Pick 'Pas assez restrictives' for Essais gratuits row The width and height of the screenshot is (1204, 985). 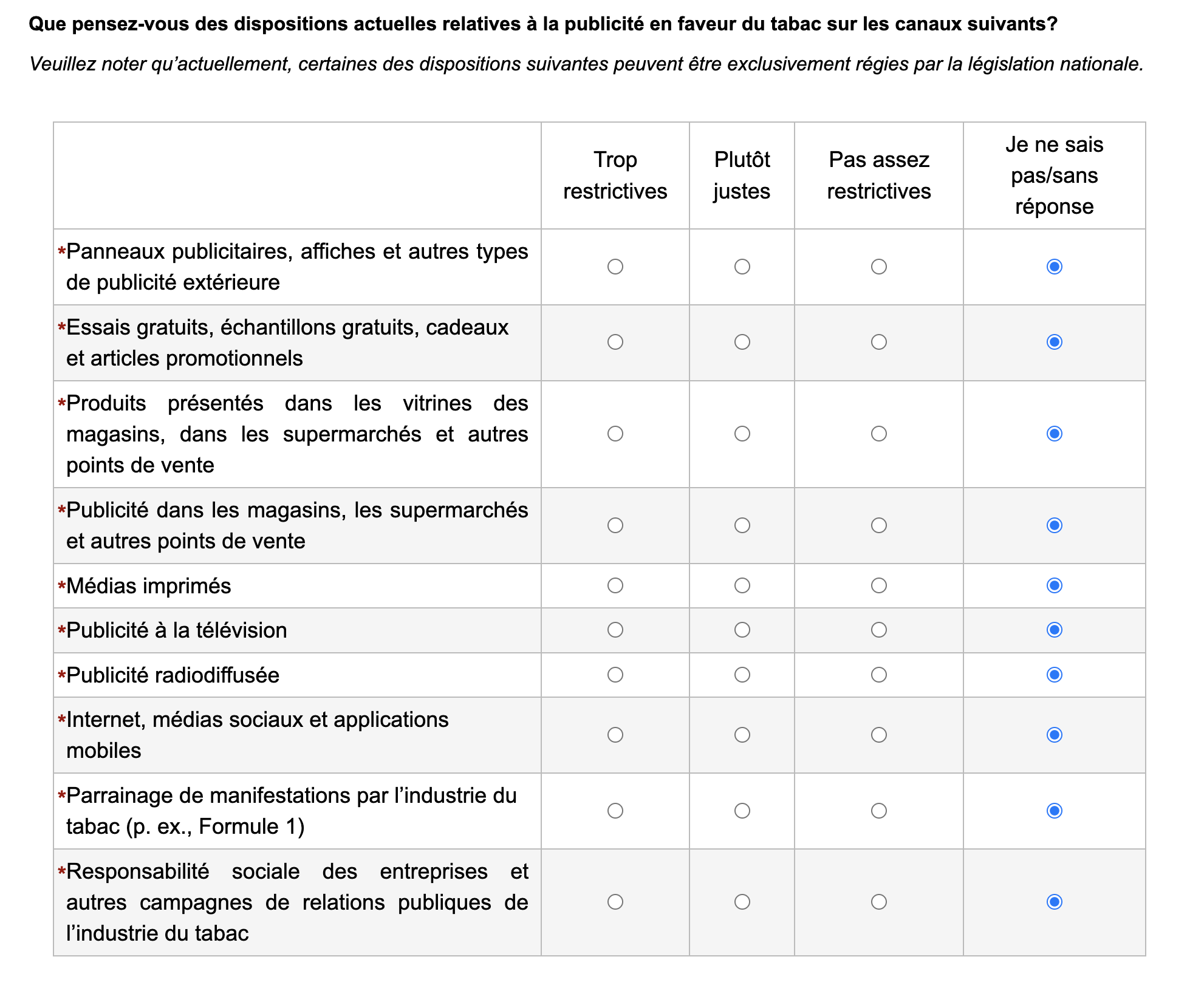(879, 342)
